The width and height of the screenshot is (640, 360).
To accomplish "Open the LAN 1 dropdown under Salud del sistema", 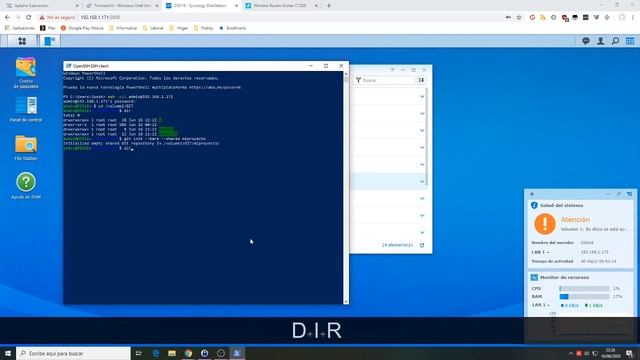I will [x=540, y=252].
